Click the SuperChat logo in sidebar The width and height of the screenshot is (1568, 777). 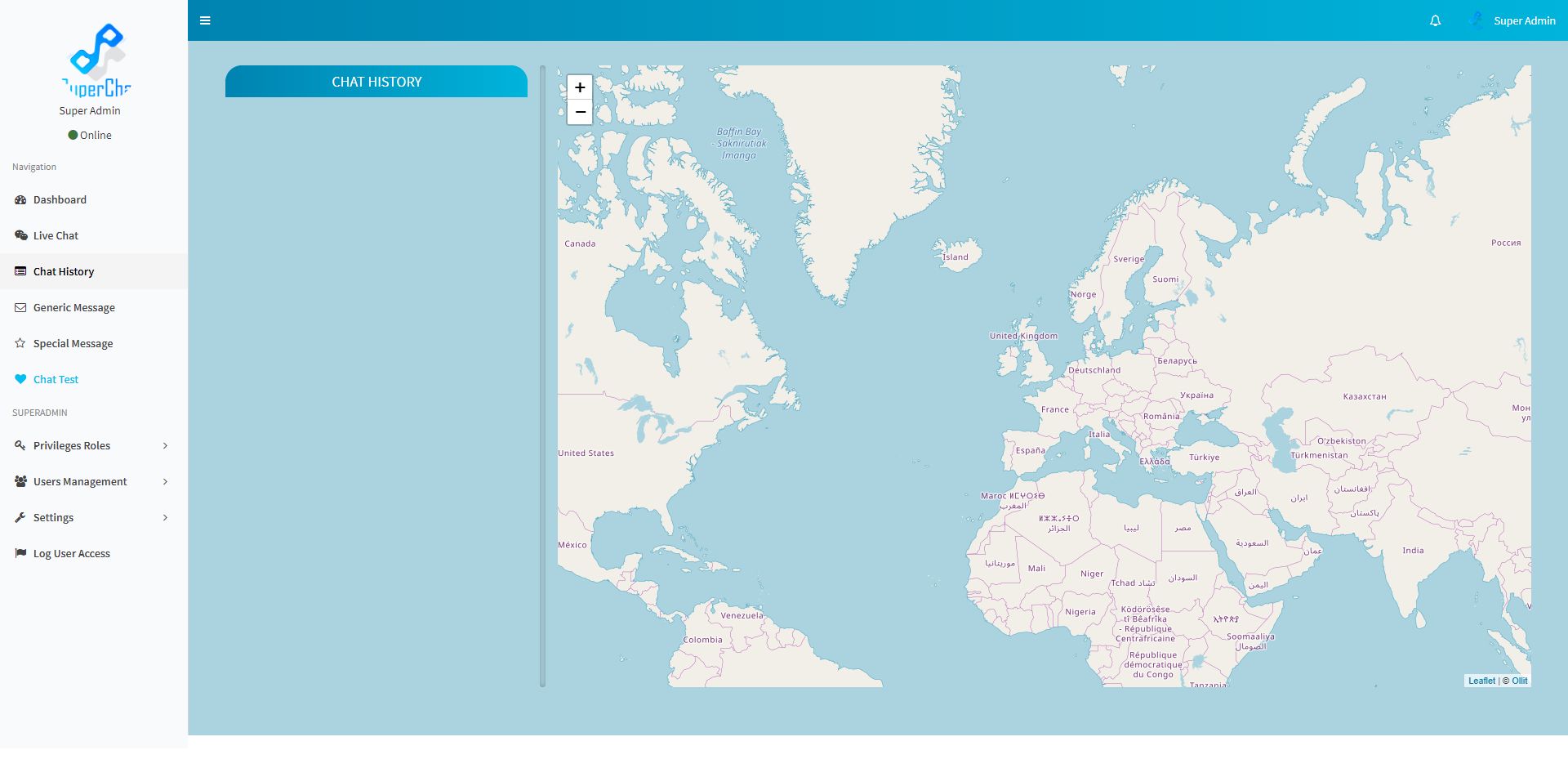pos(96,60)
